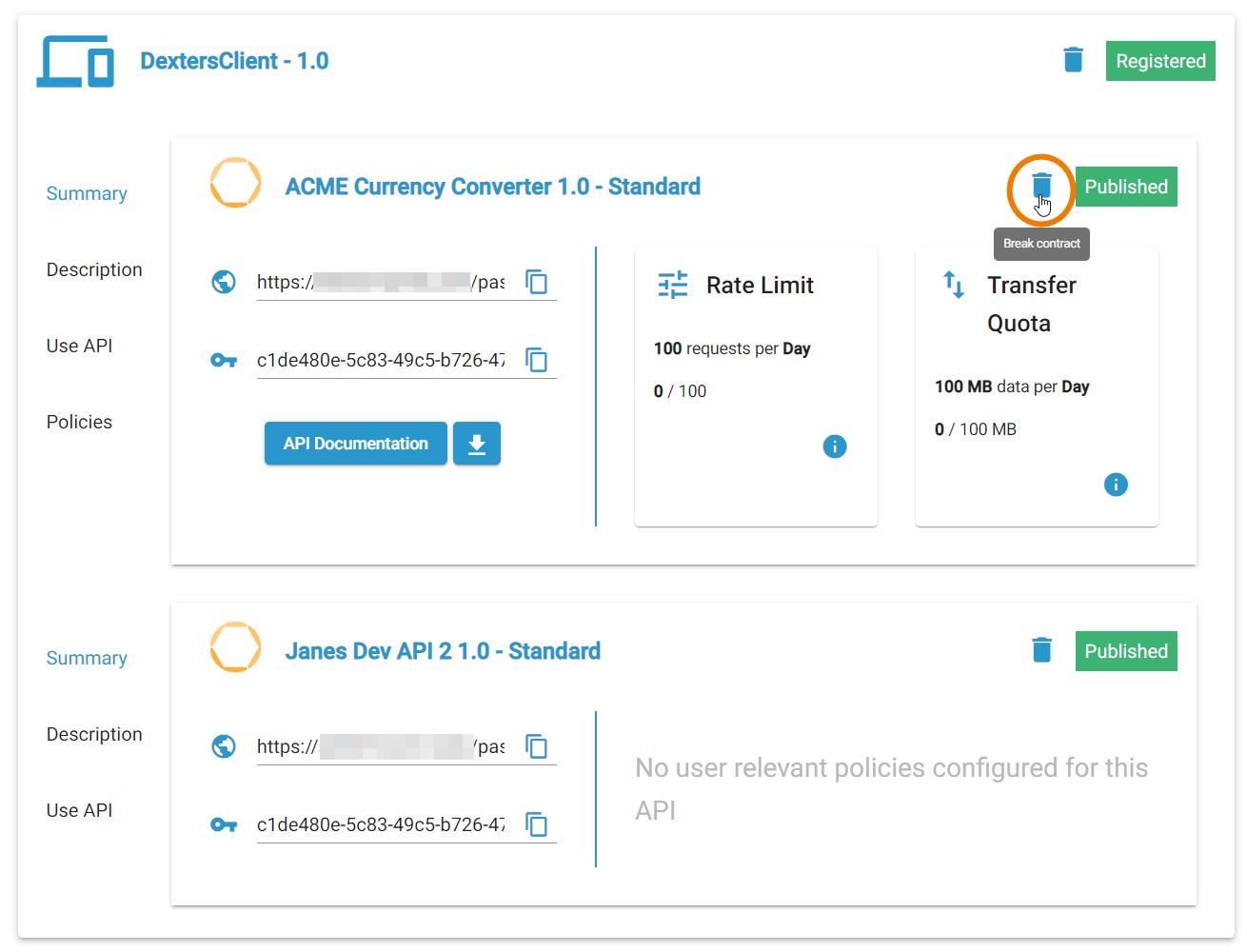Open Janes Dev API 2 1.0 - Standard title

[443, 651]
